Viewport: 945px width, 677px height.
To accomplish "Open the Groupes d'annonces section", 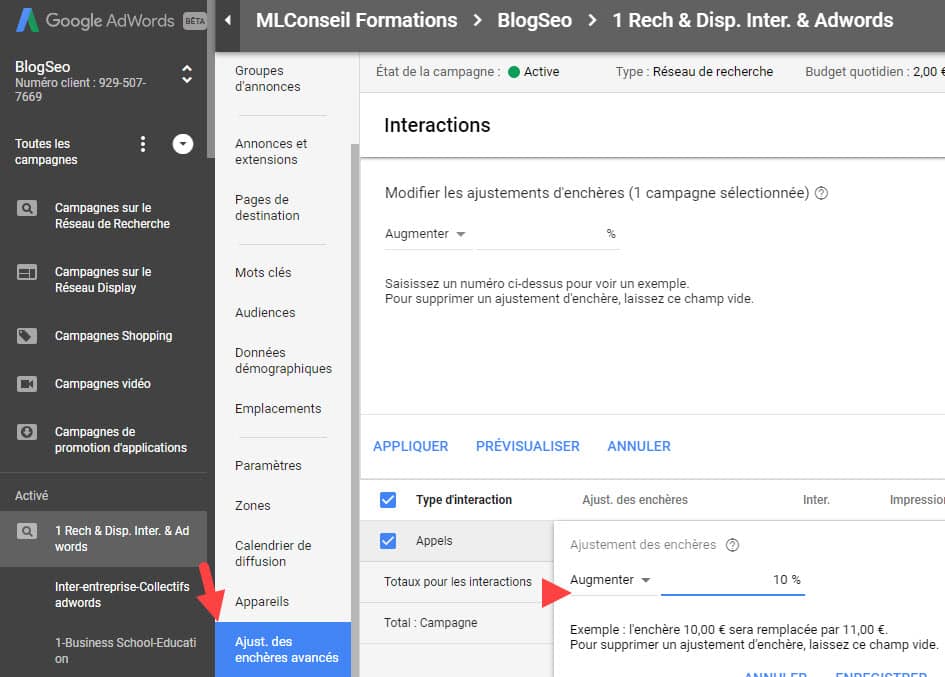I will (268, 78).
